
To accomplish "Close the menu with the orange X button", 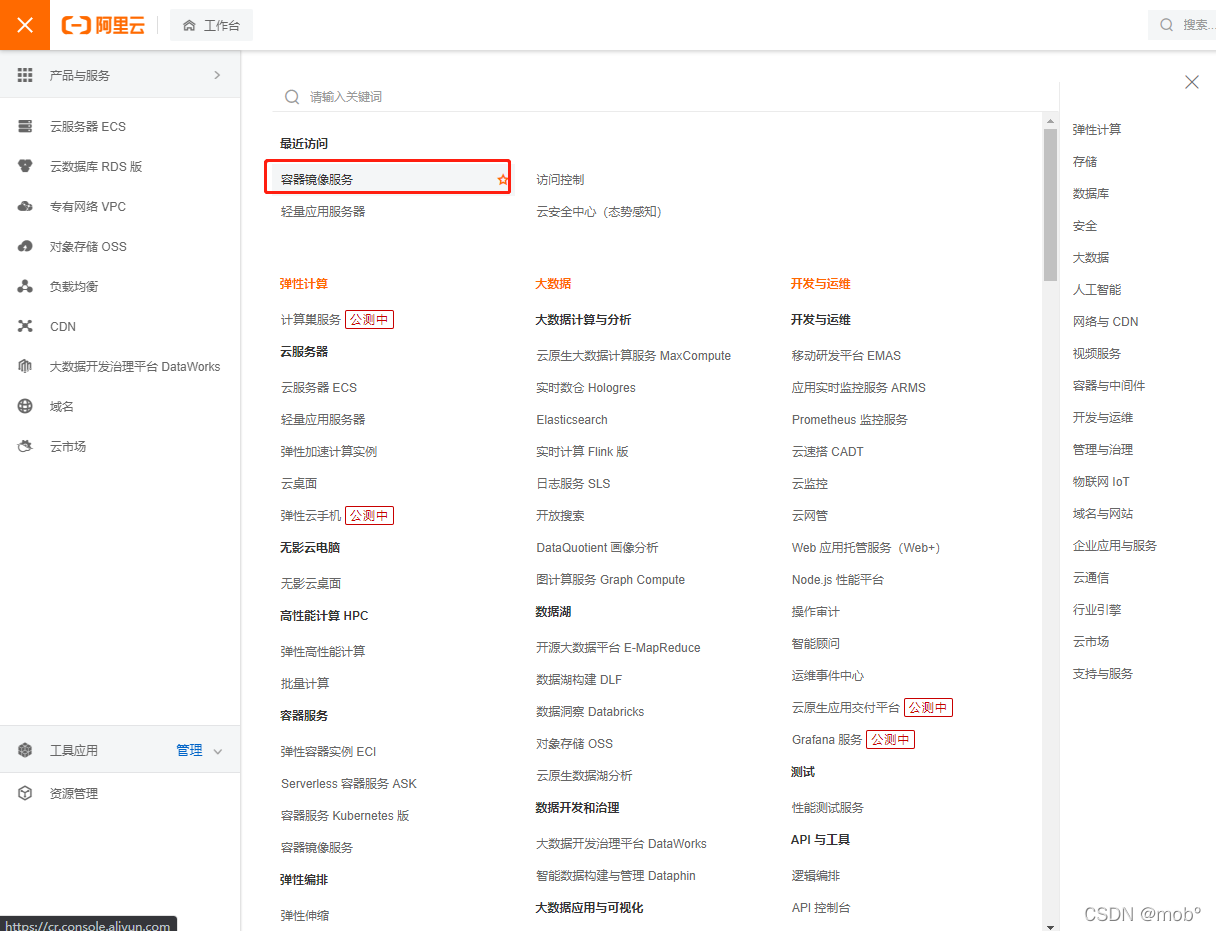I will pyautogui.click(x=25, y=25).
